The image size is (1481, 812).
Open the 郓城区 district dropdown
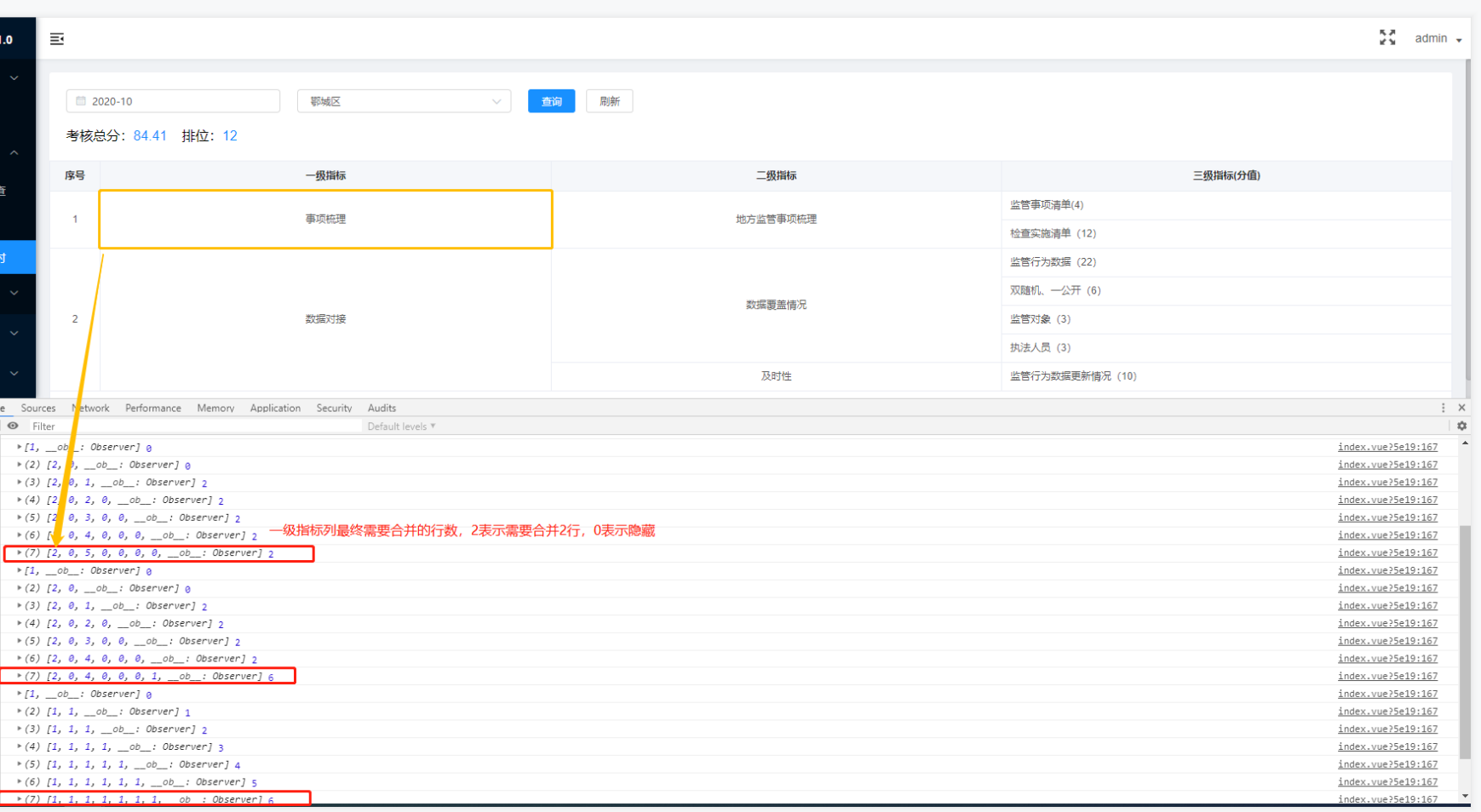point(404,101)
